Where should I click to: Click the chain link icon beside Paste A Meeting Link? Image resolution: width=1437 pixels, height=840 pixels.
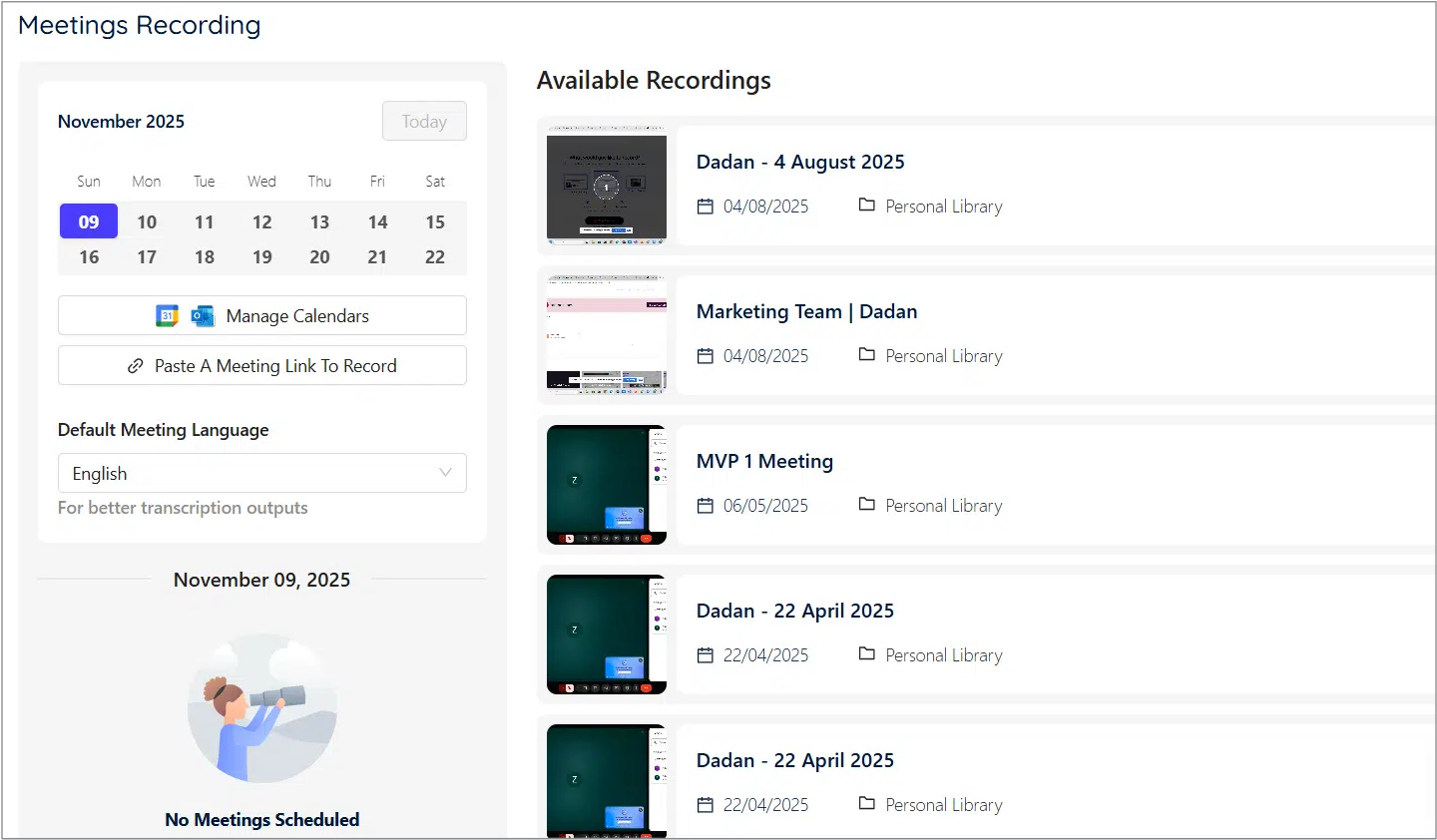(x=137, y=365)
